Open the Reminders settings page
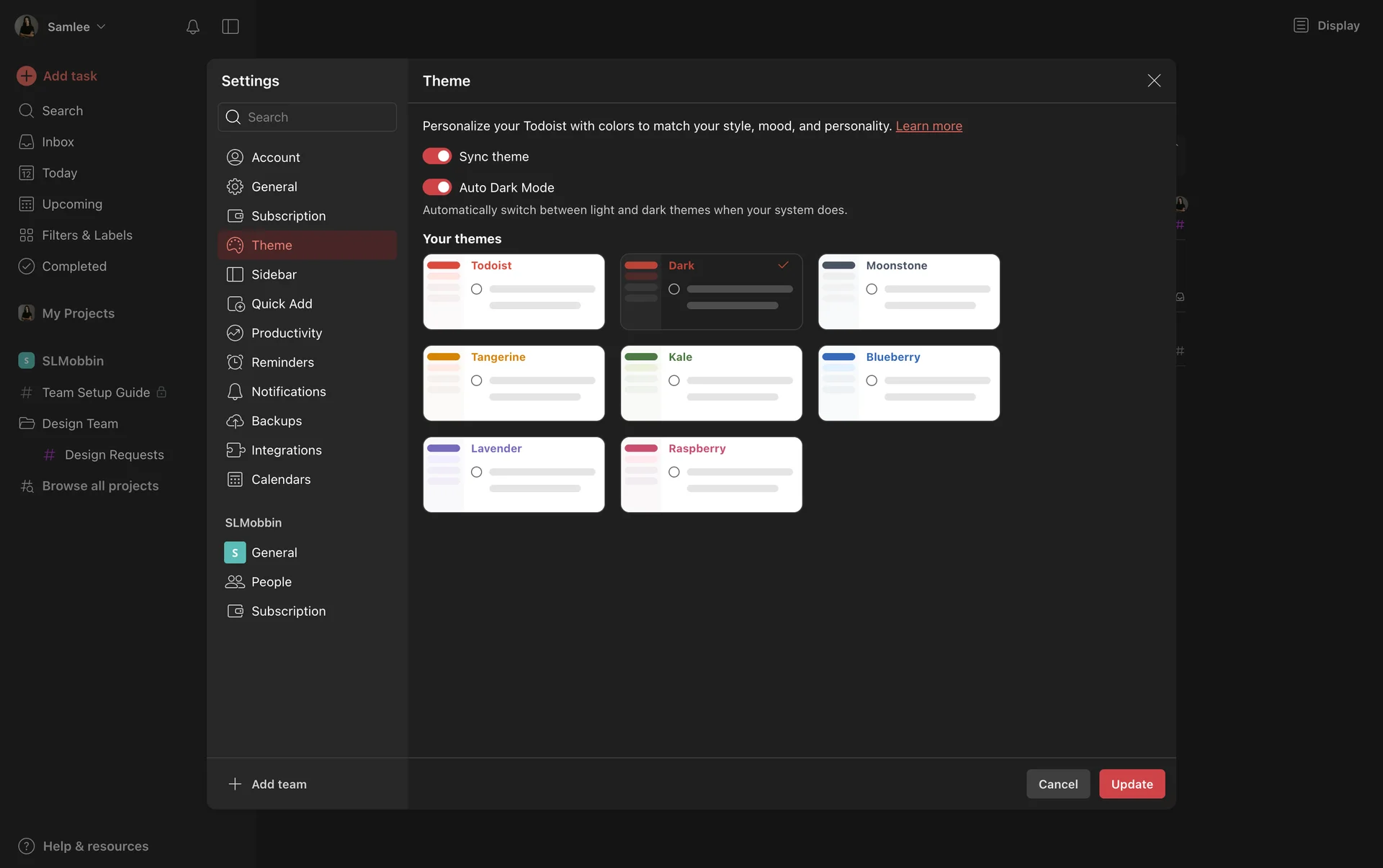 (x=282, y=362)
